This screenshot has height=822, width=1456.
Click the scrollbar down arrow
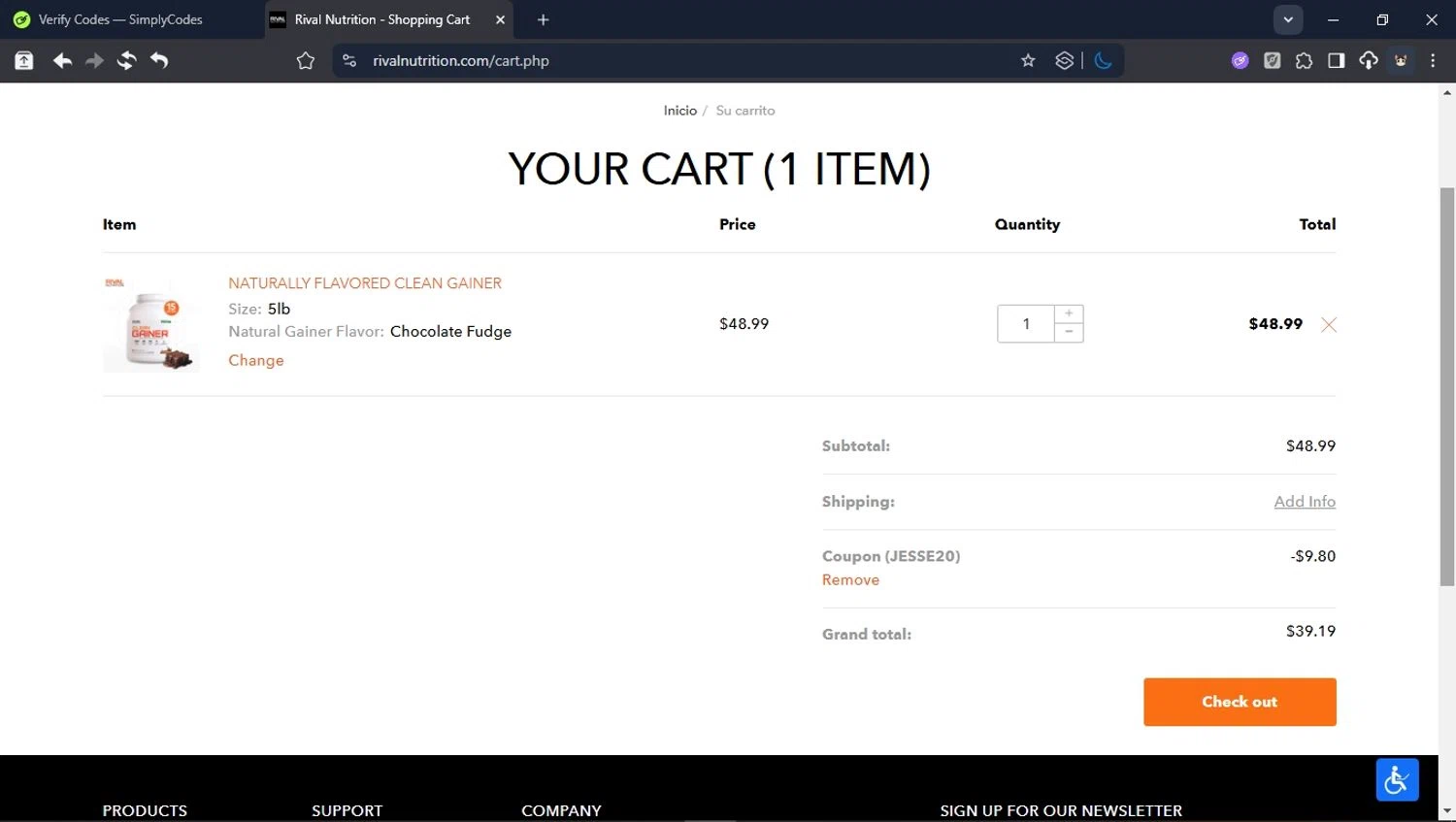(x=1447, y=810)
